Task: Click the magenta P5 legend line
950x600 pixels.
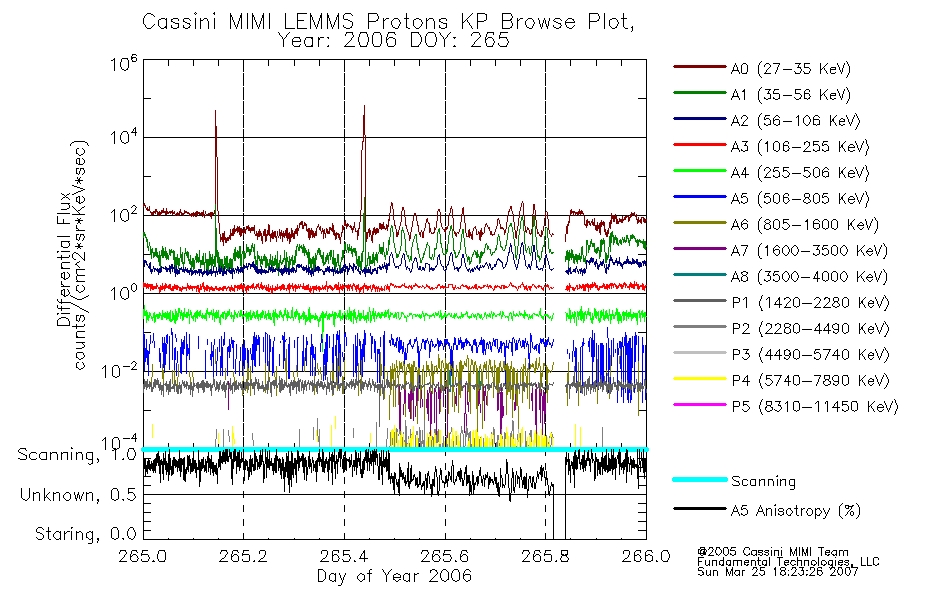Action: click(700, 404)
